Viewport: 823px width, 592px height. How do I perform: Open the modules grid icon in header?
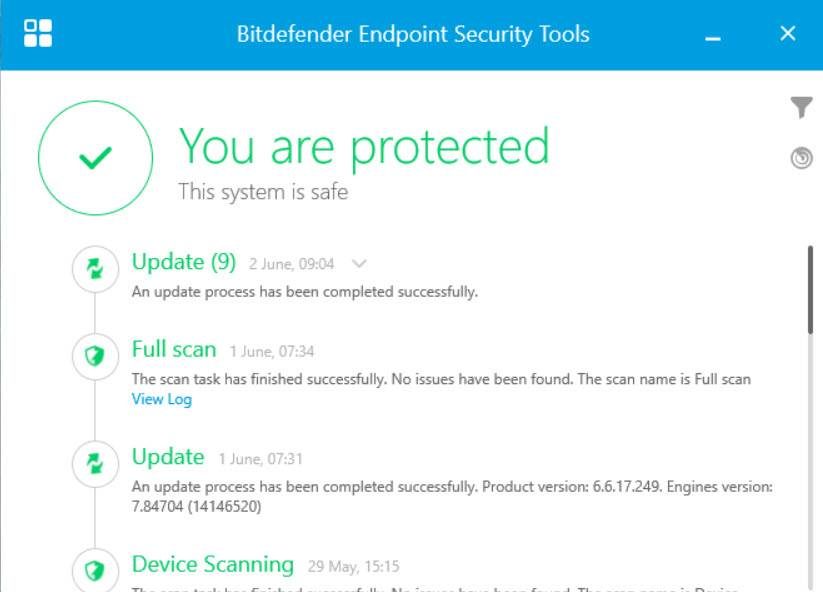38,33
